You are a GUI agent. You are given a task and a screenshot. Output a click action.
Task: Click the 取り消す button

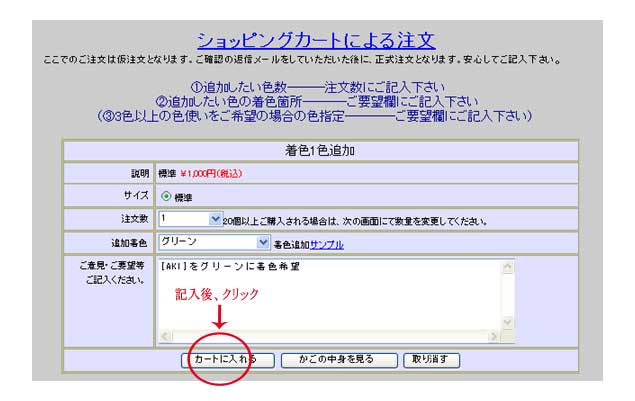[431, 360]
